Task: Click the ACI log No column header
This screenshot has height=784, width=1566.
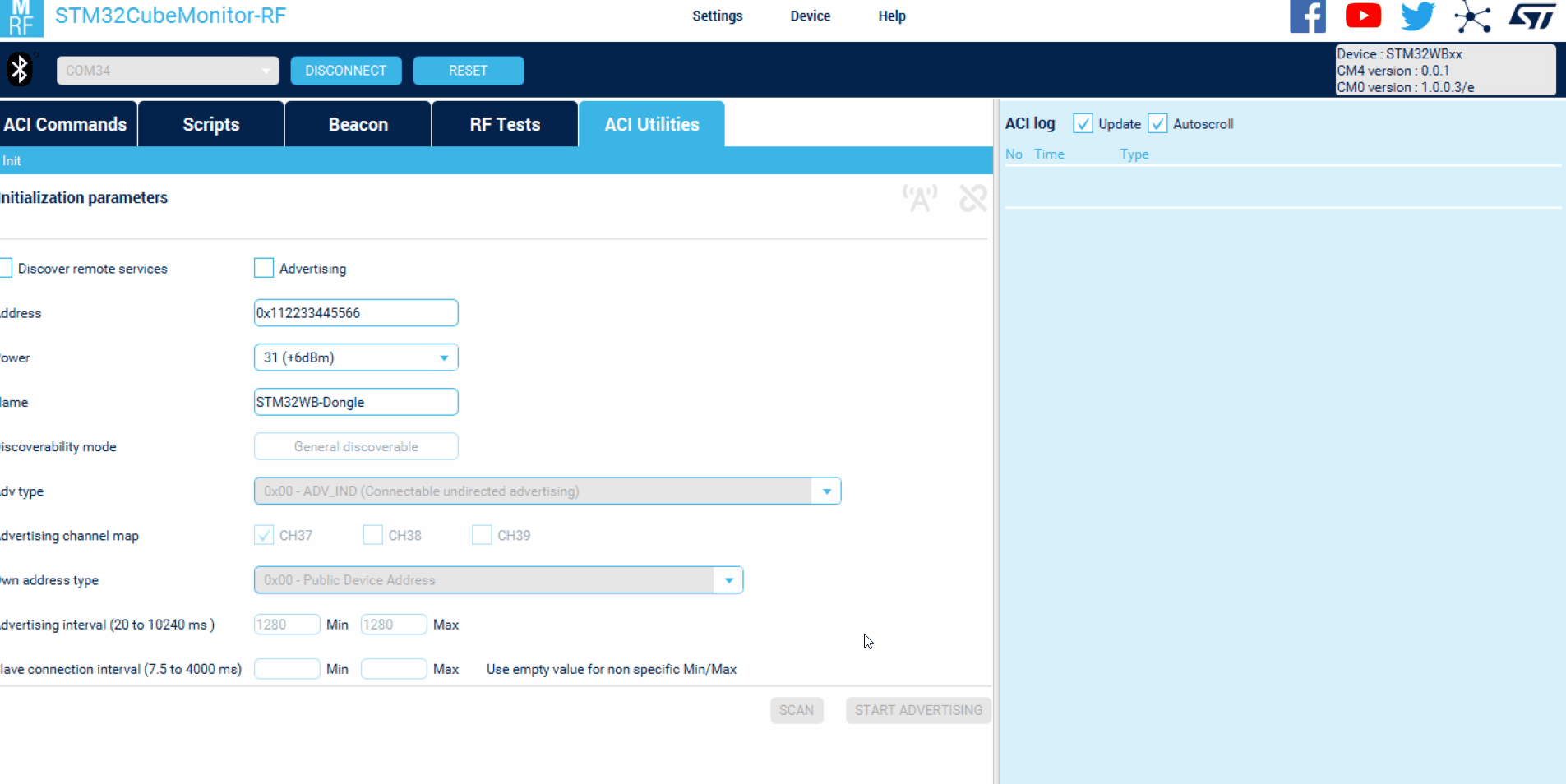Action: click(1014, 154)
